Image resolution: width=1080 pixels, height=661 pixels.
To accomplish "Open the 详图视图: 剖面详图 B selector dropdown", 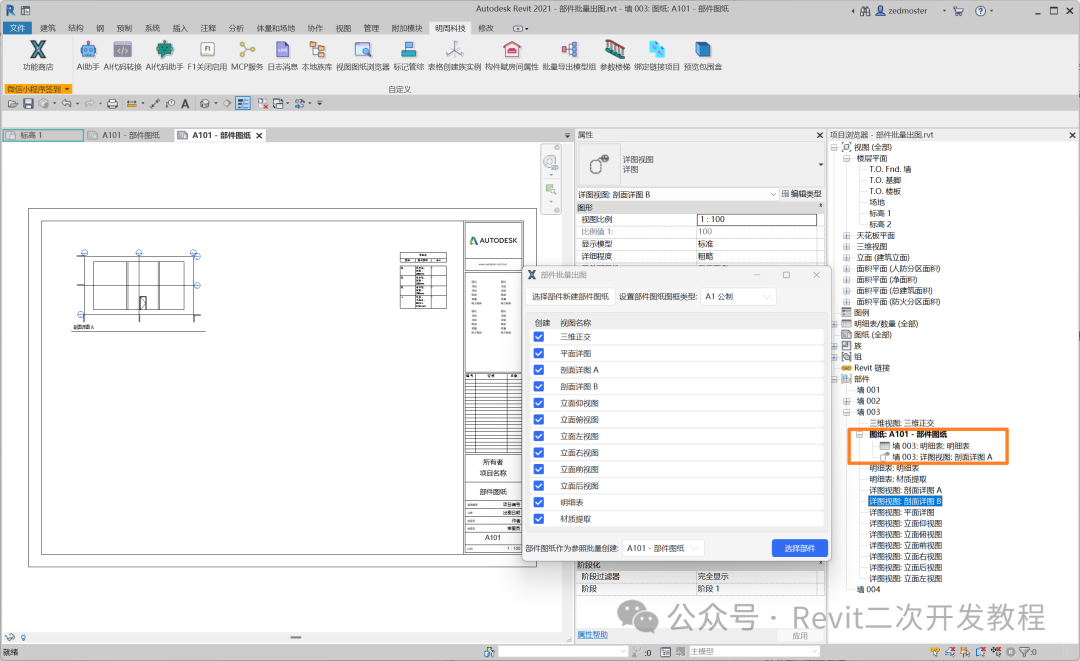I will [x=677, y=195].
